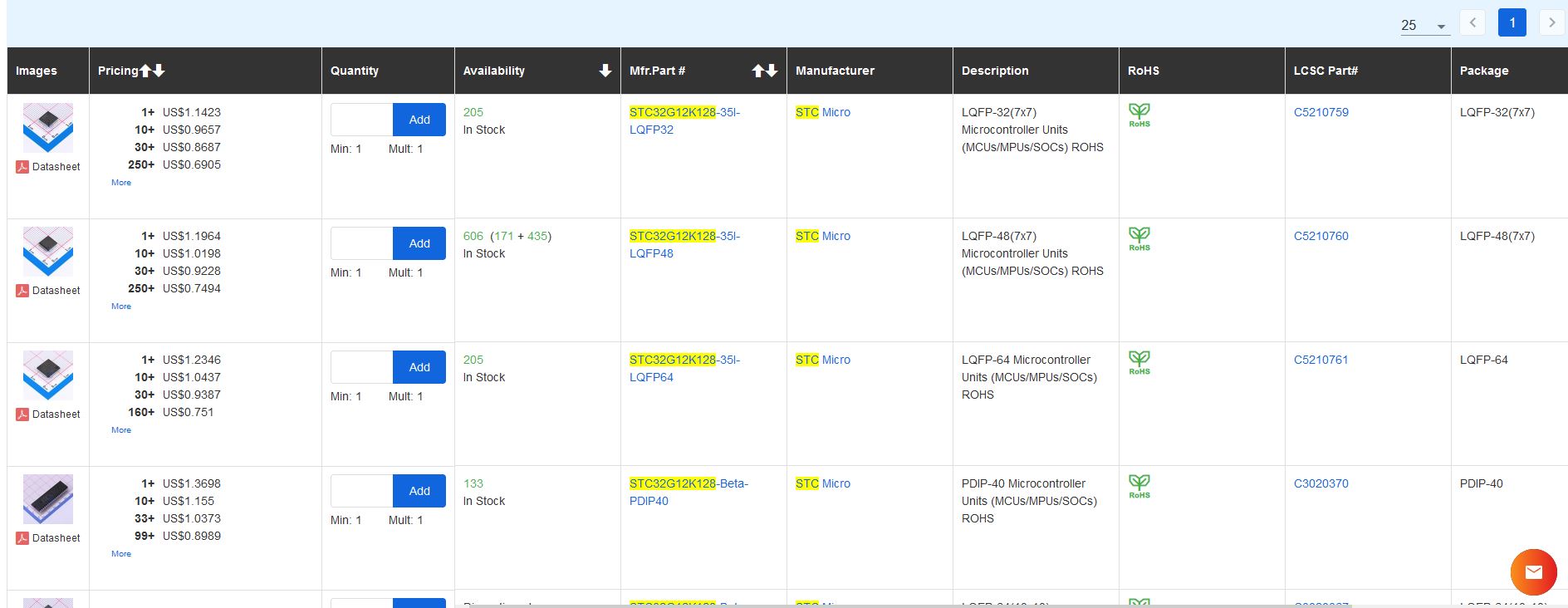Add the PDIP40 part to cart
Viewport: 1568px width, 608px height.
point(419,491)
